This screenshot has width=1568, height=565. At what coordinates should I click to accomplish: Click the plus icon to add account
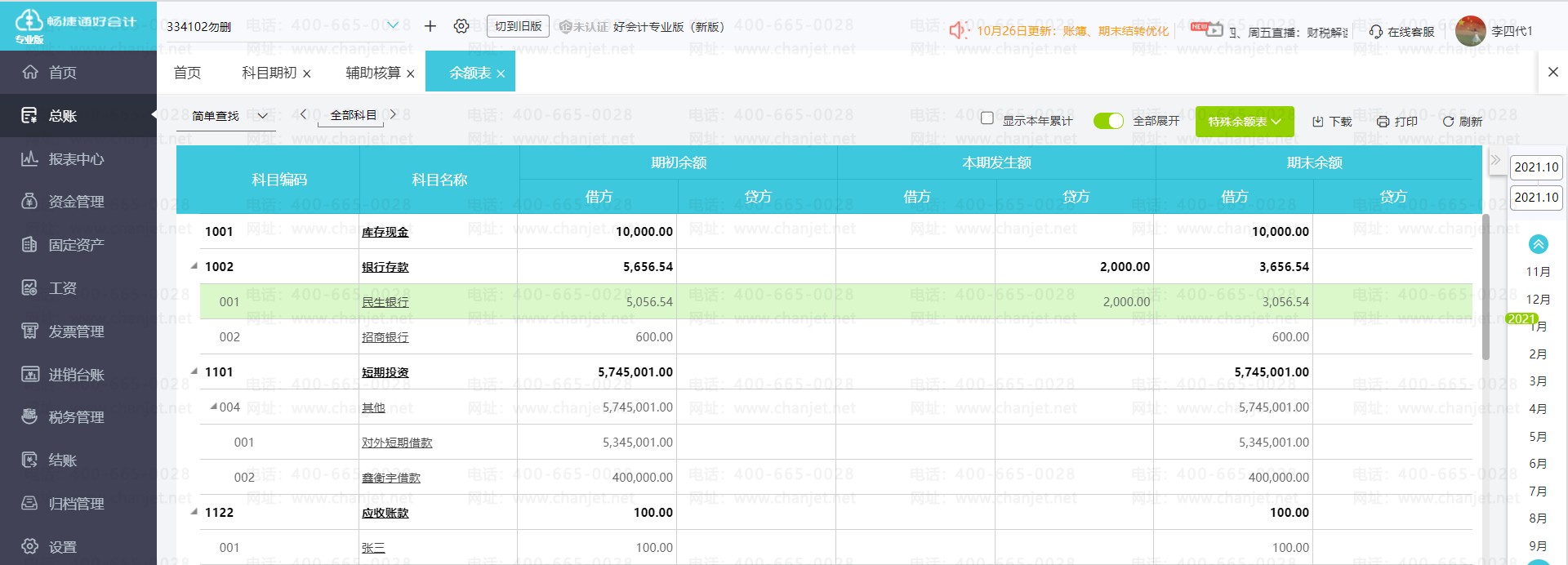point(430,26)
